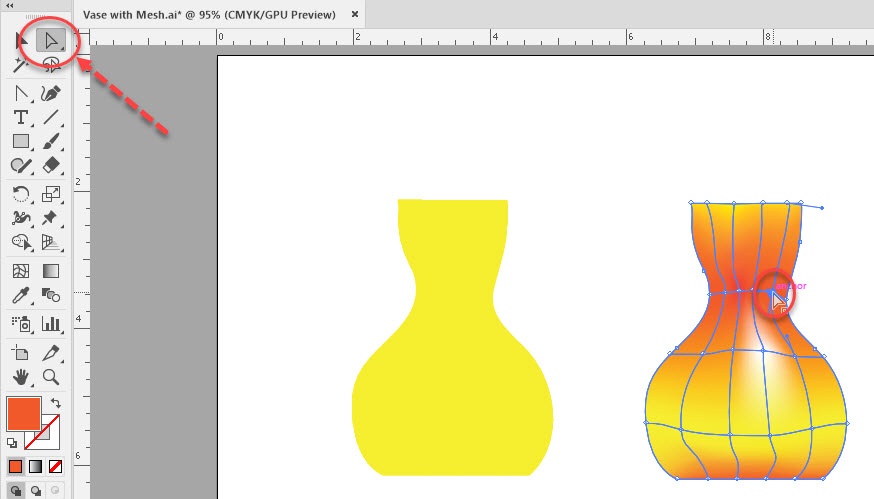Choose the Zoom magnifier tool
Image resolution: width=874 pixels, height=499 pixels.
point(50,377)
